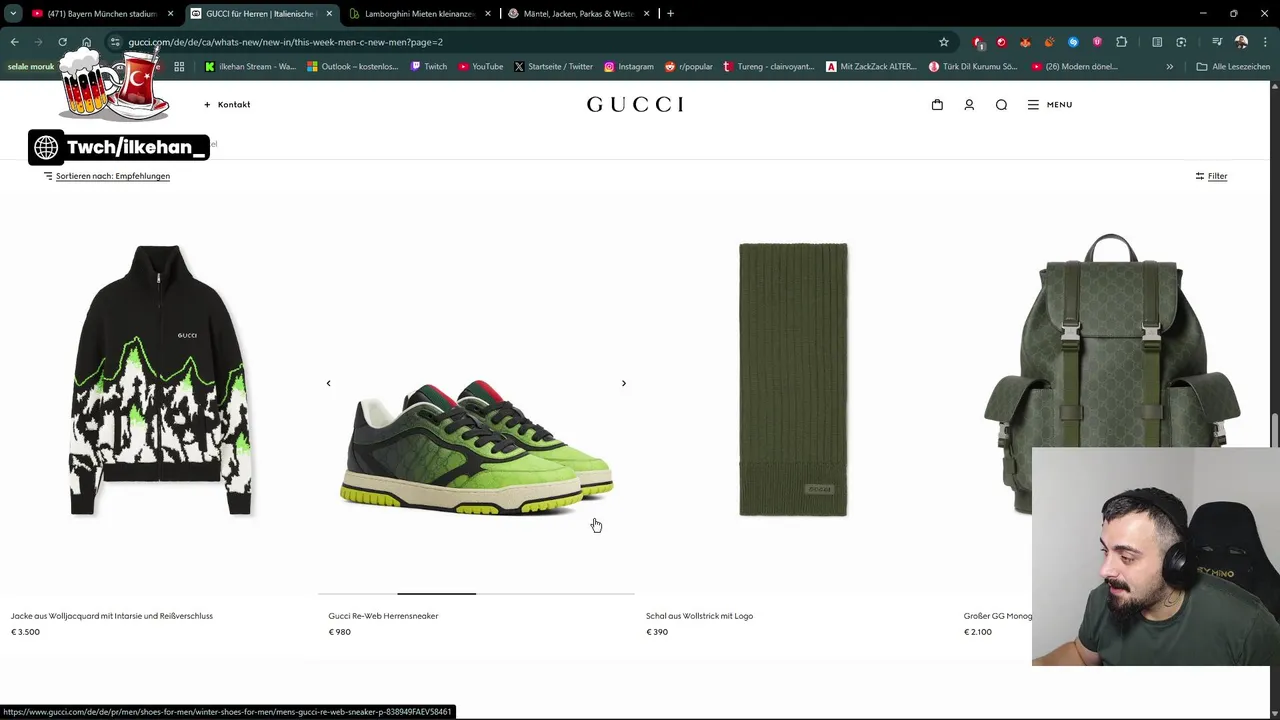This screenshot has height=720, width=1280.
Task: Open the Startseite / Twitter bookmark
Action: (x=554, y=67)
